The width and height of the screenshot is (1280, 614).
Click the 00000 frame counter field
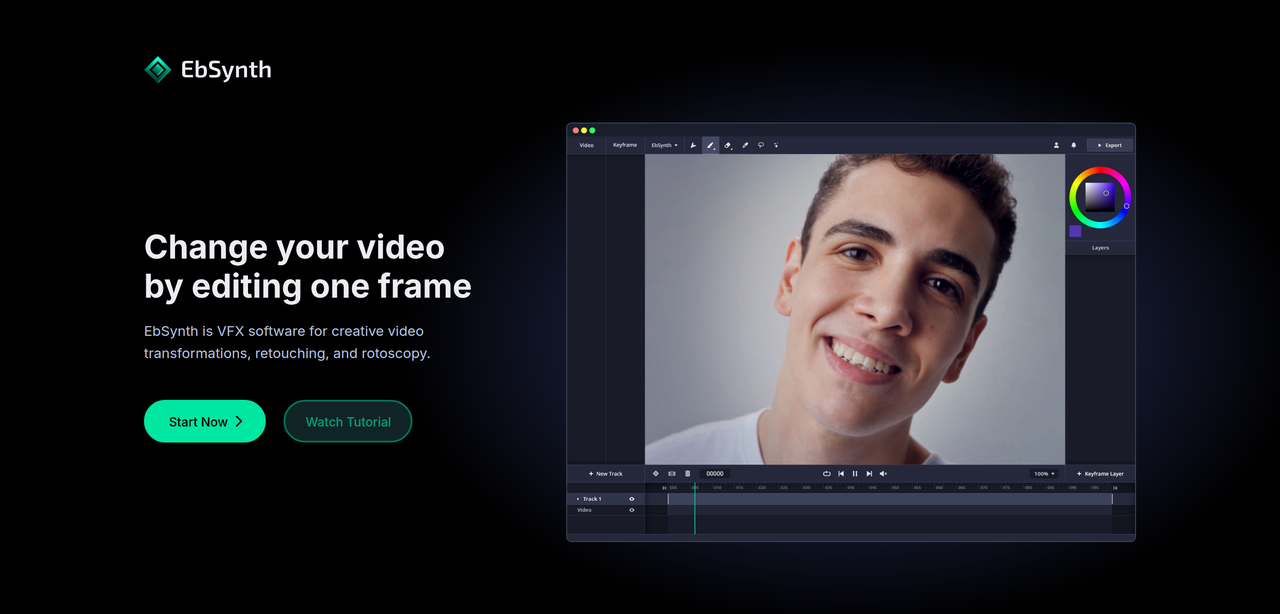pos(715,473)
